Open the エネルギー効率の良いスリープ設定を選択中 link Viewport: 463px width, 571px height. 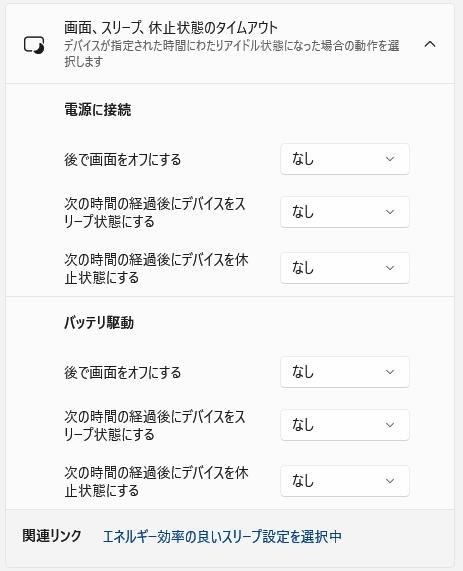tap(222, 536)
